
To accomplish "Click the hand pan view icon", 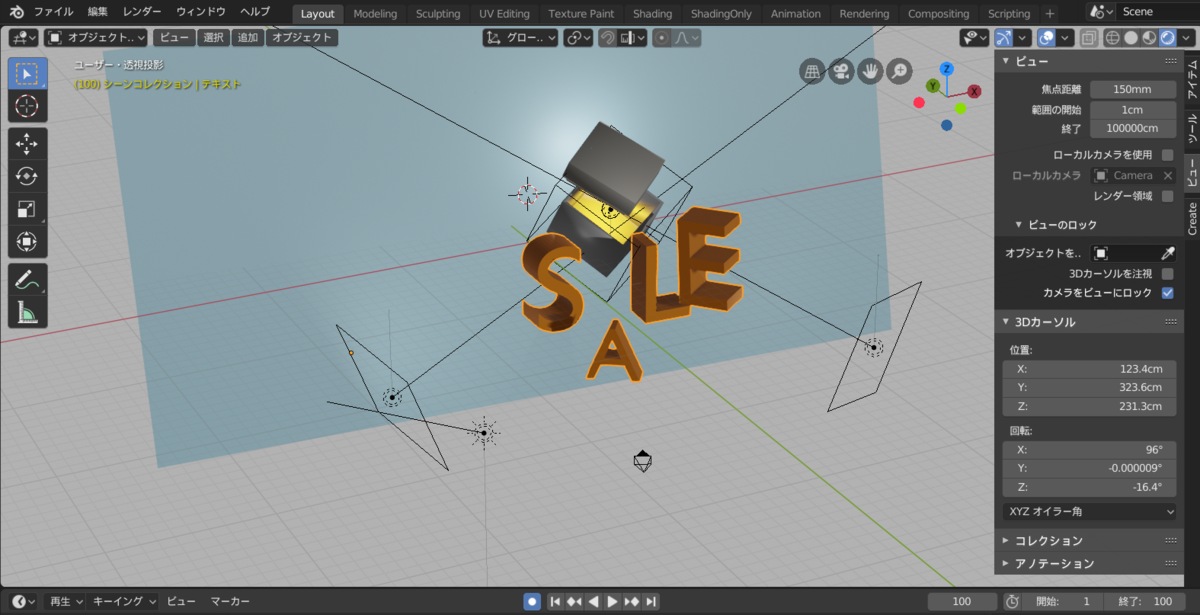I will (871, 71).
